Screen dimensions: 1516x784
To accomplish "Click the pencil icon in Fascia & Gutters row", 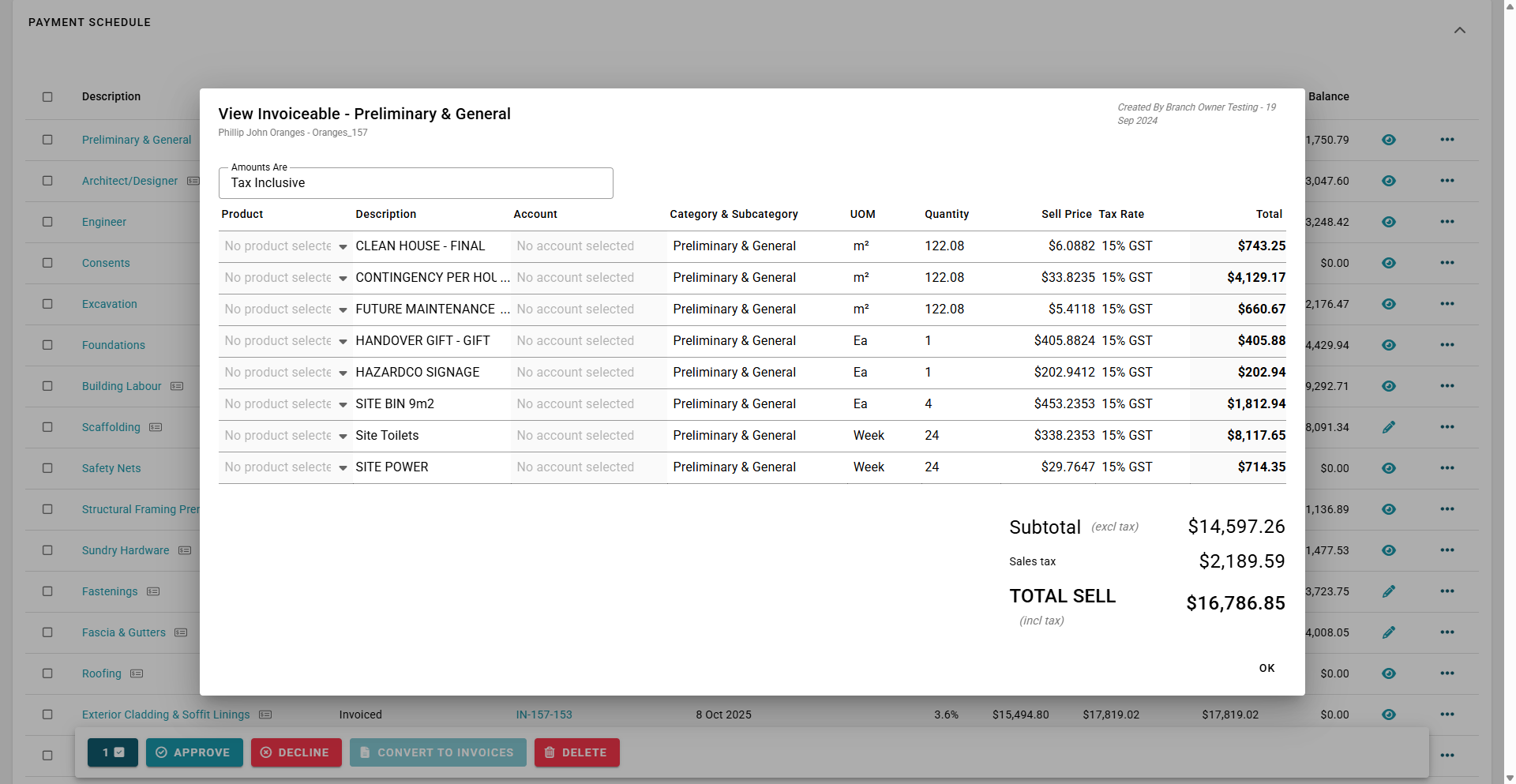I will tap(1389, 632).
